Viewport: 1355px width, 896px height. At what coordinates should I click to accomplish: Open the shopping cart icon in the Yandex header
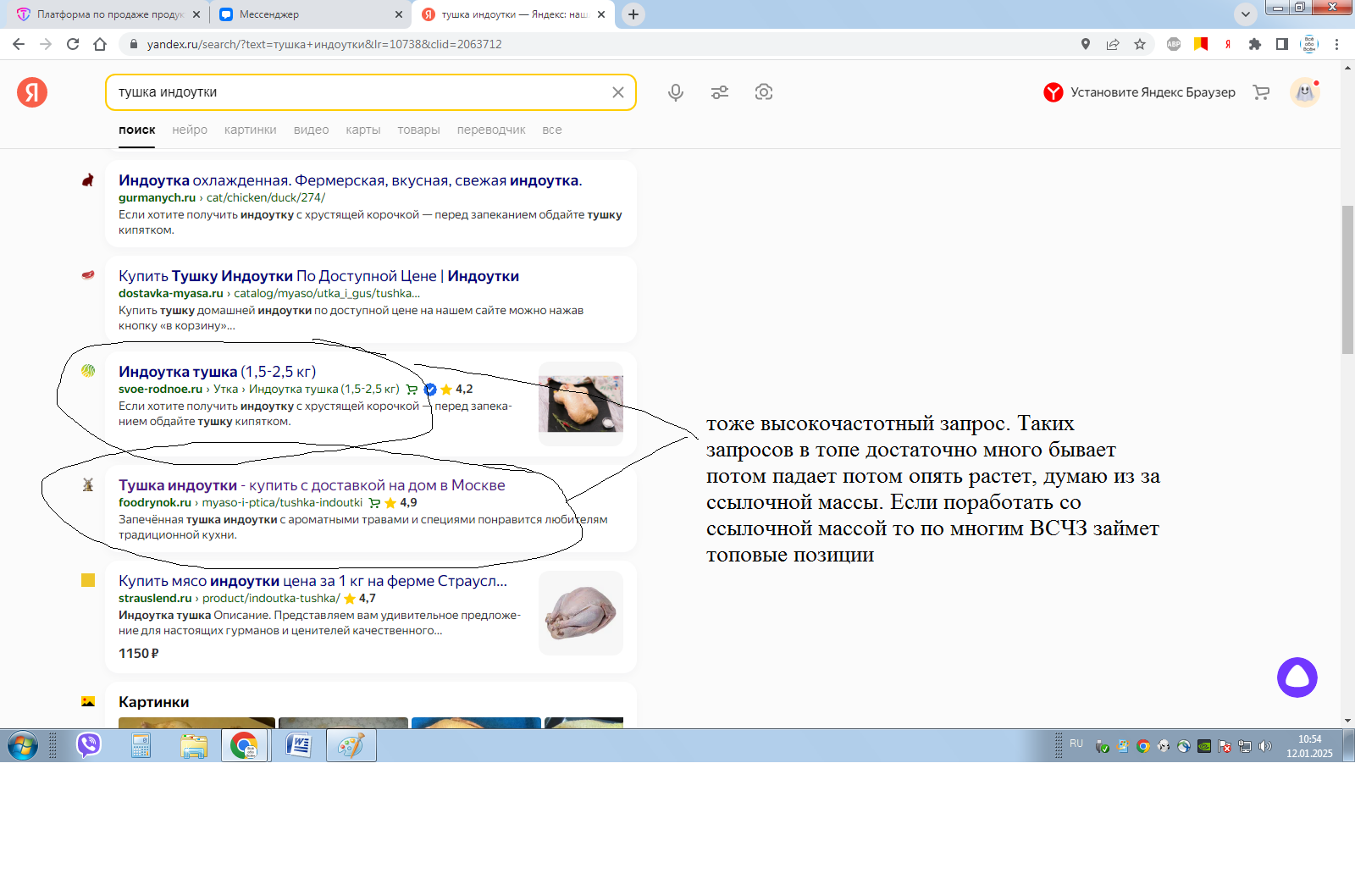(x=1261, y=92)
